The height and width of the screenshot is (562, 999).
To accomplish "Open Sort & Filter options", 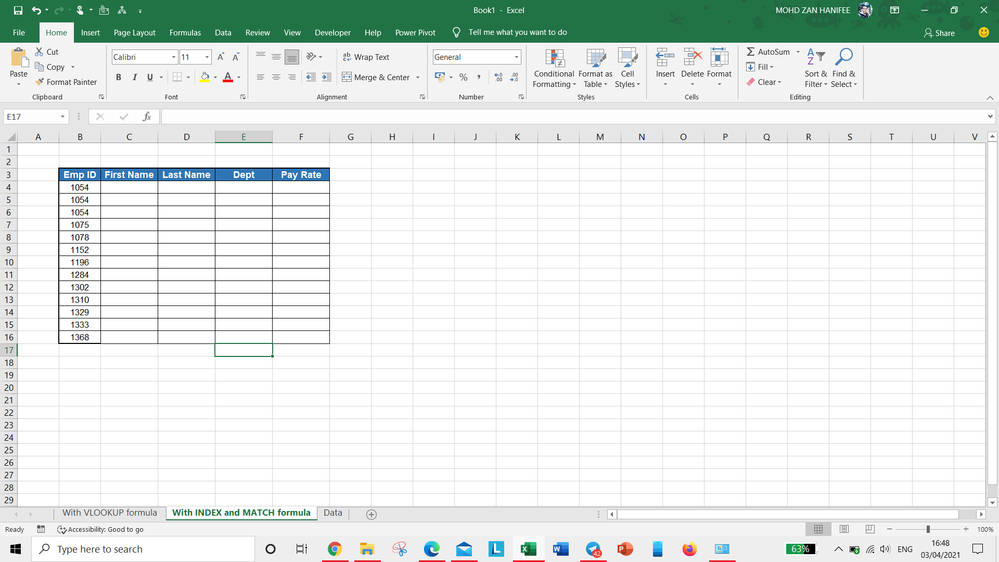I will point(816,68).
